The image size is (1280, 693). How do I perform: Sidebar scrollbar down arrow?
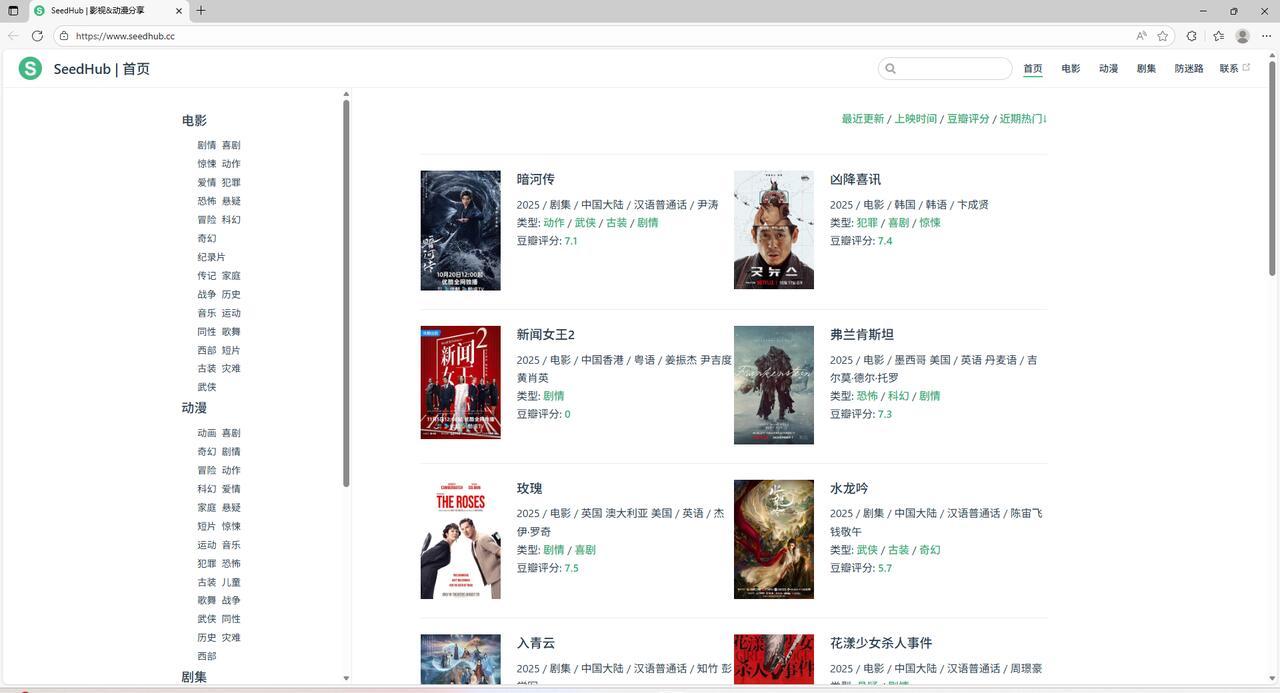click(346, 678)
